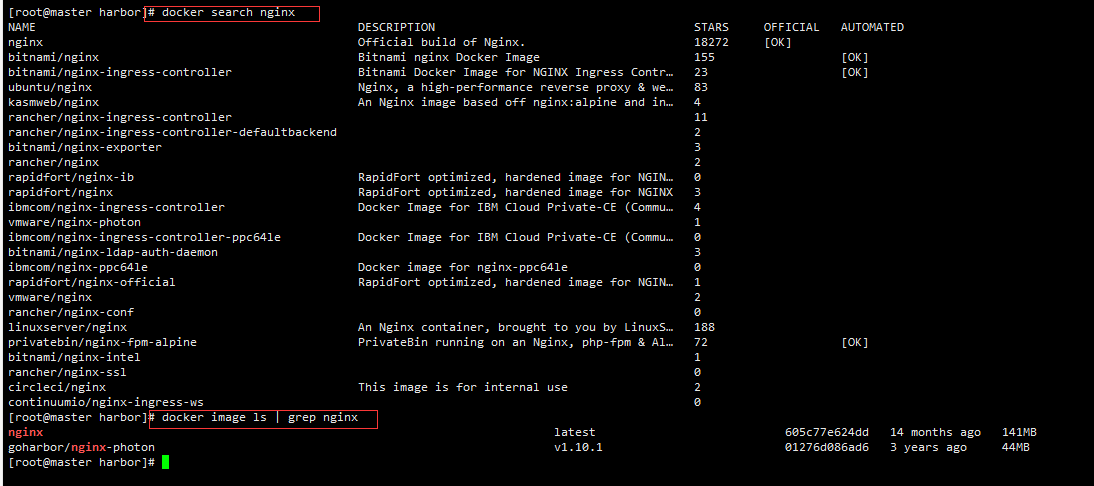The height and width of the screenshot is (486, 1094).
Task: Click the image ID 605c77e624dd
Action: coord(827,432)
